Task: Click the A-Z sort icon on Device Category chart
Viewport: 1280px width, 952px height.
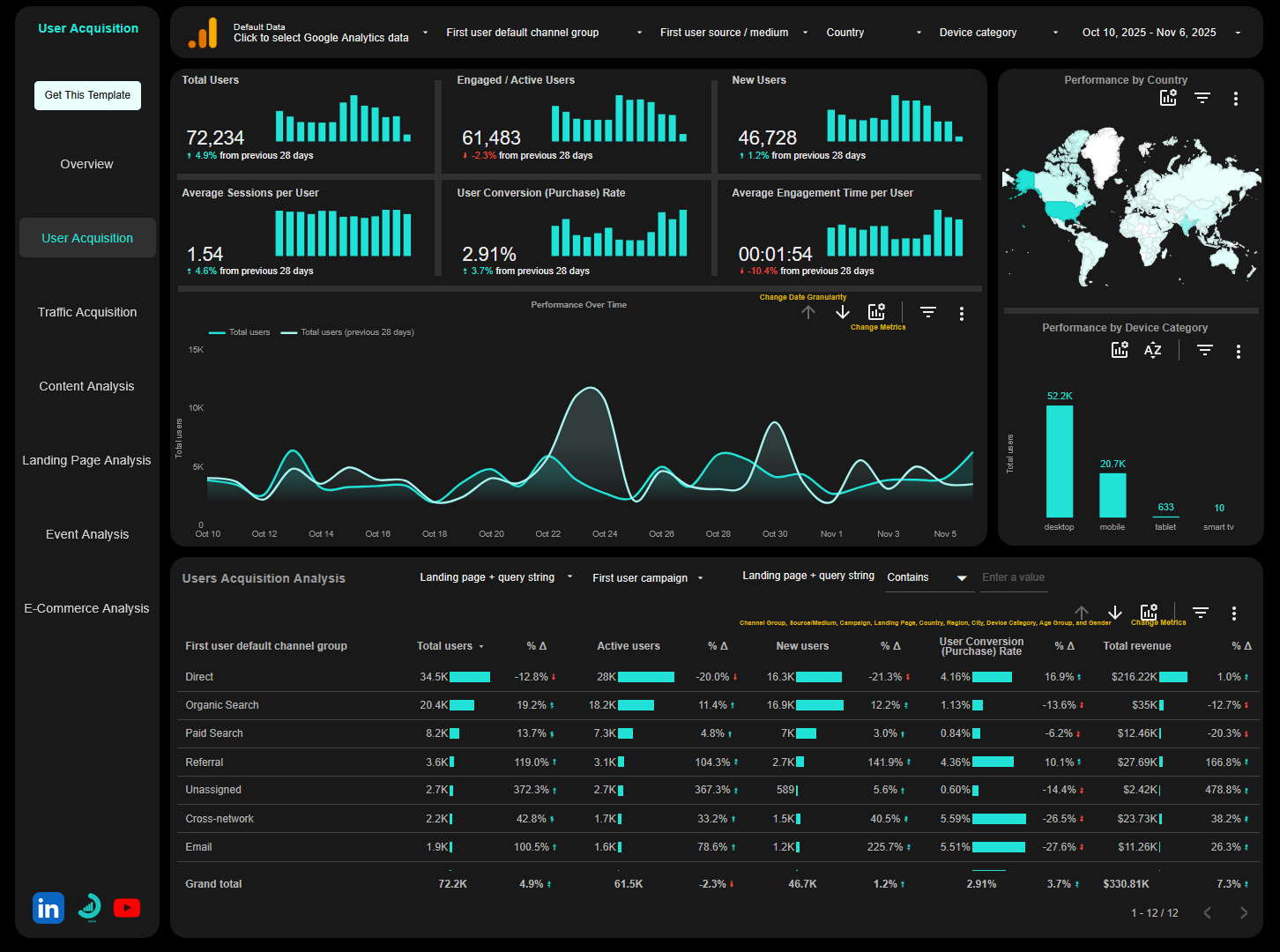Action: (x=1152, y=350)
